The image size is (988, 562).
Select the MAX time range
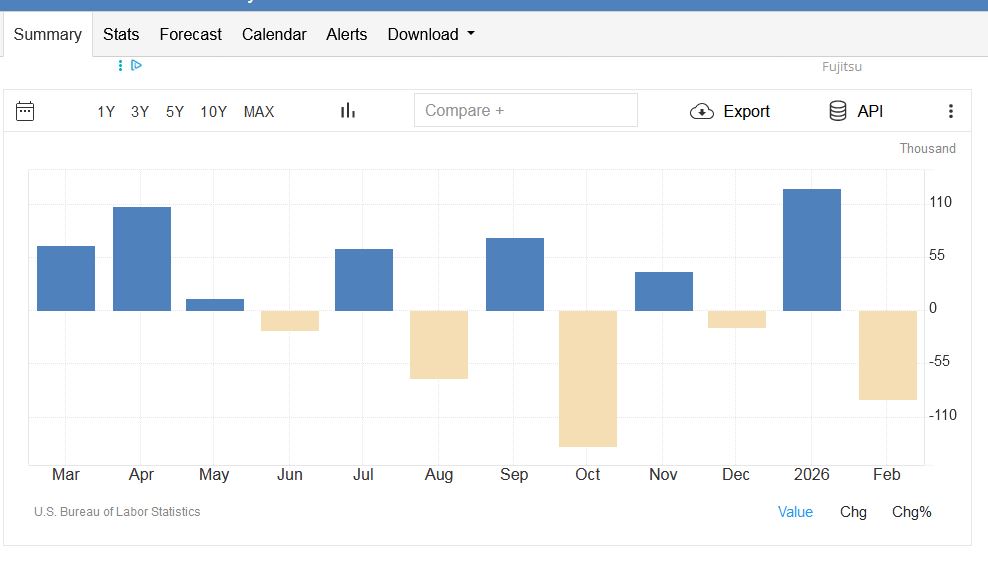[259, 112]
